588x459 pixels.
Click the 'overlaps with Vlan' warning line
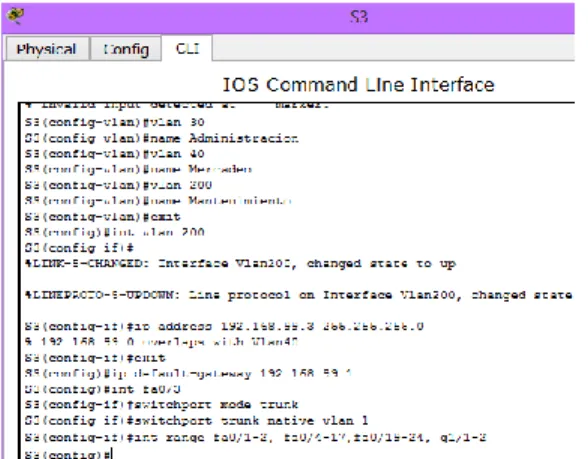(x=162, y=342)
